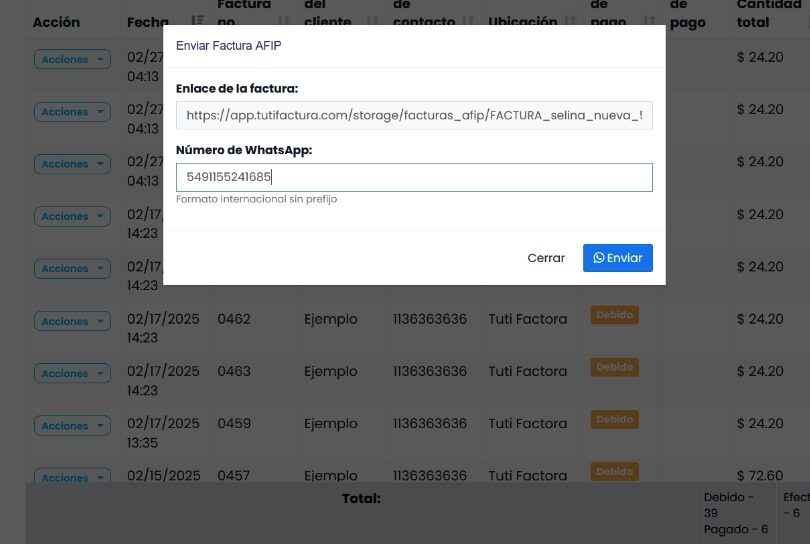Expand the Acciones menu for invoice 0463
Screen dimensions: 810x544
pos(72,373)
